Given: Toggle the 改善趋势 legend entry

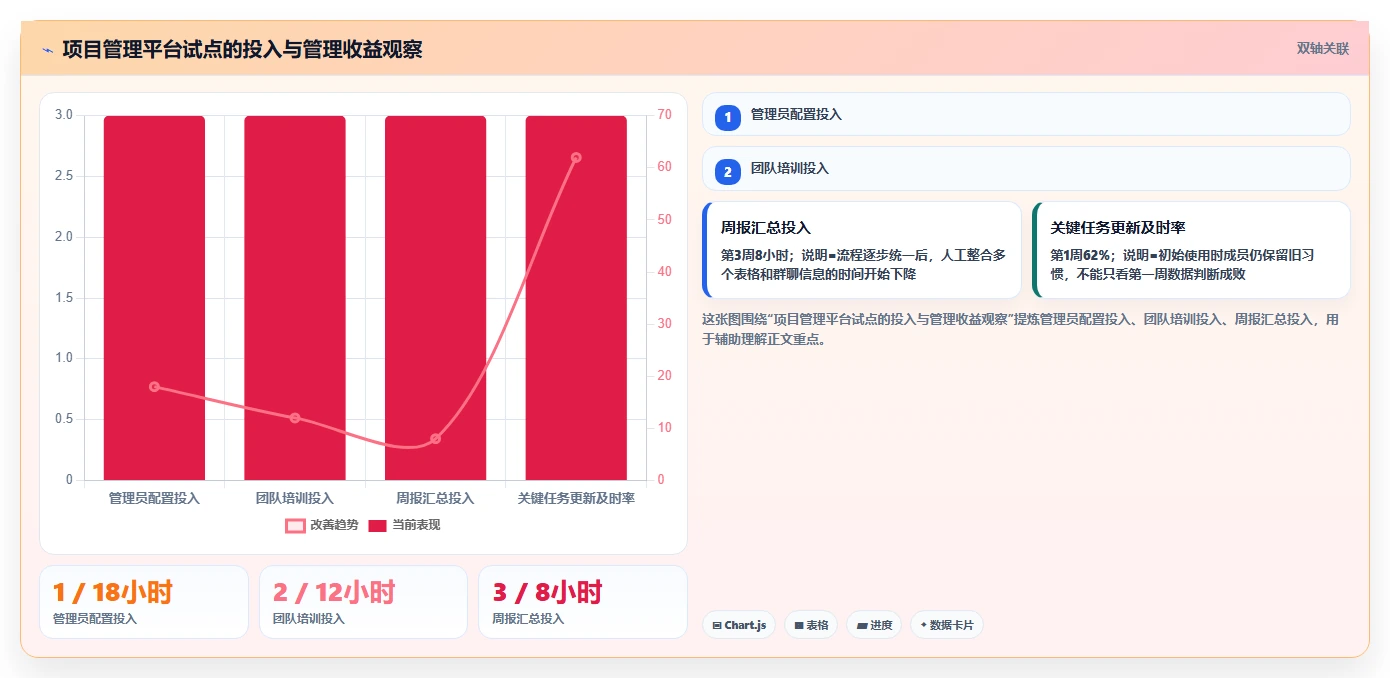Looking at the screenshot, I should (322, 525).
